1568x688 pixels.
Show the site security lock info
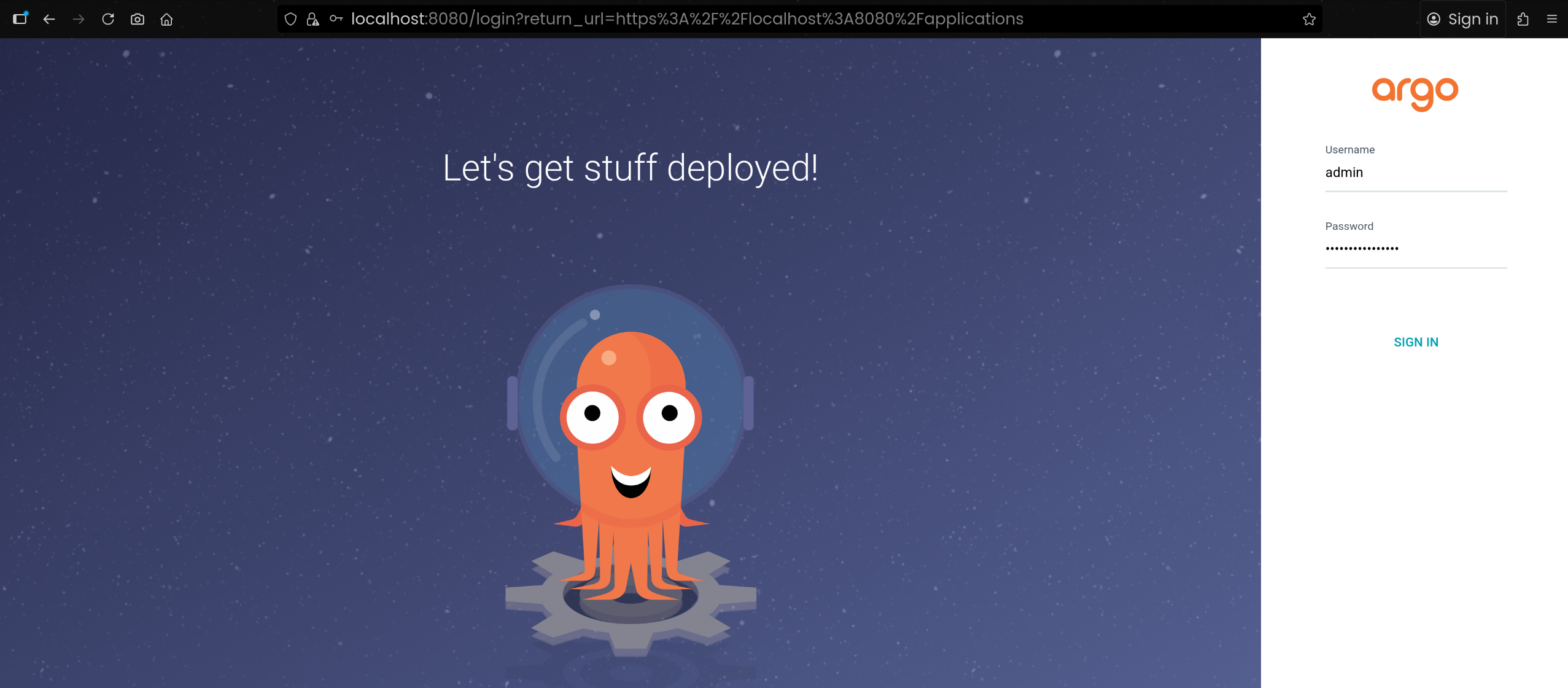pos(313,19)
